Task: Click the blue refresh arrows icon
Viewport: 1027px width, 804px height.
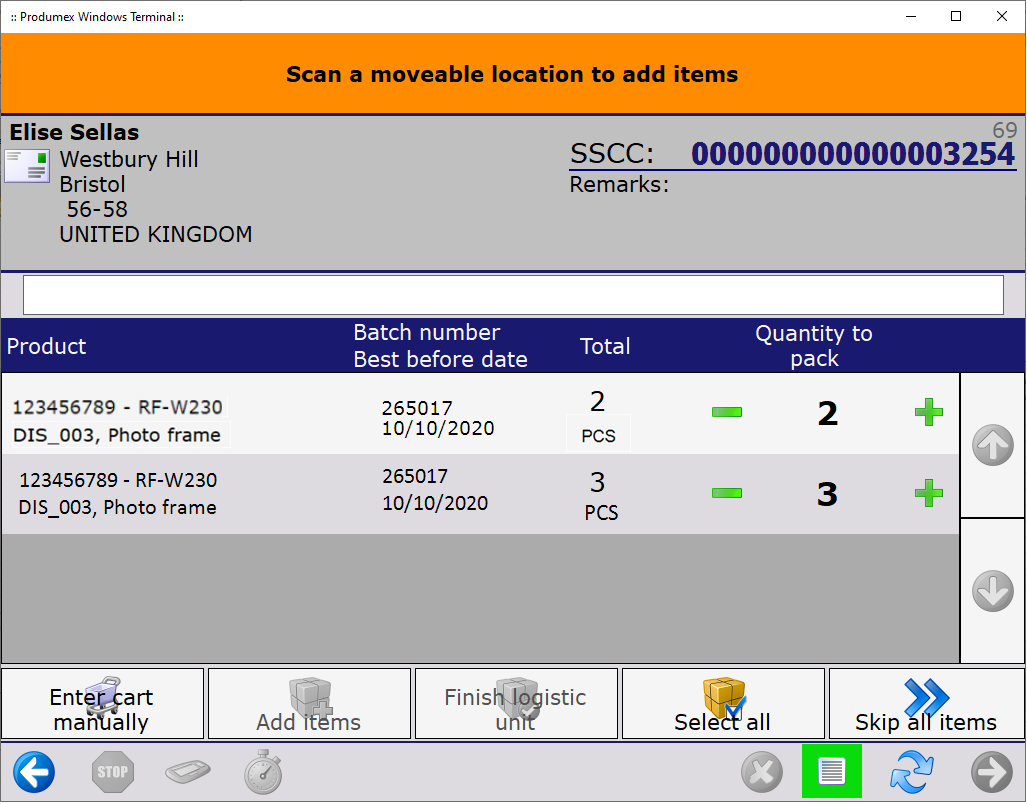Action: click(911, 772)
